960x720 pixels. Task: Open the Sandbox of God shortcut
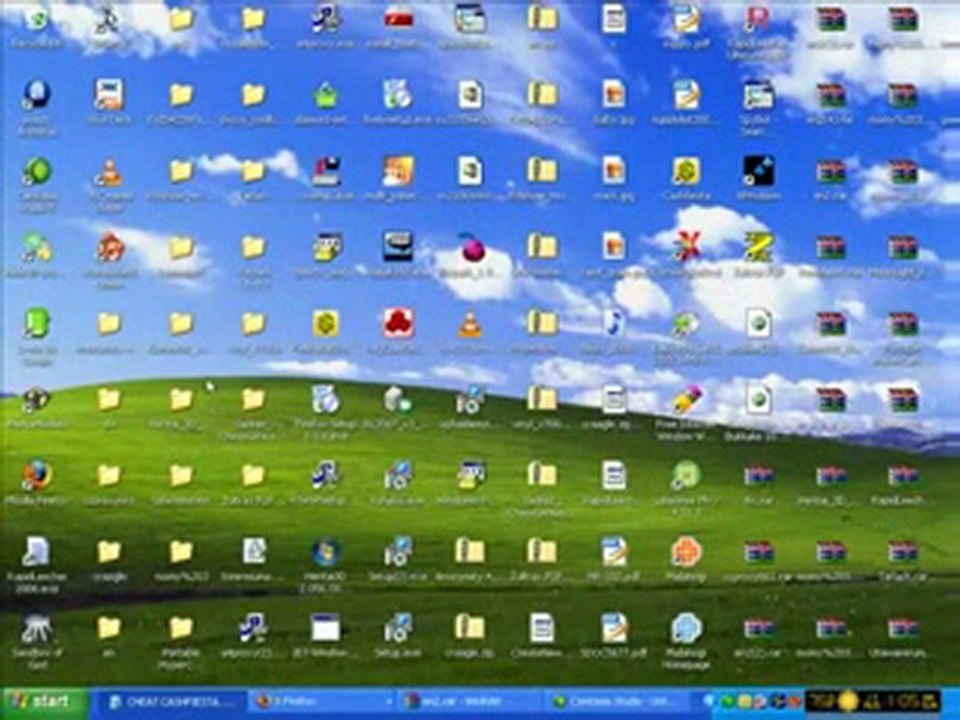[37, 628]
